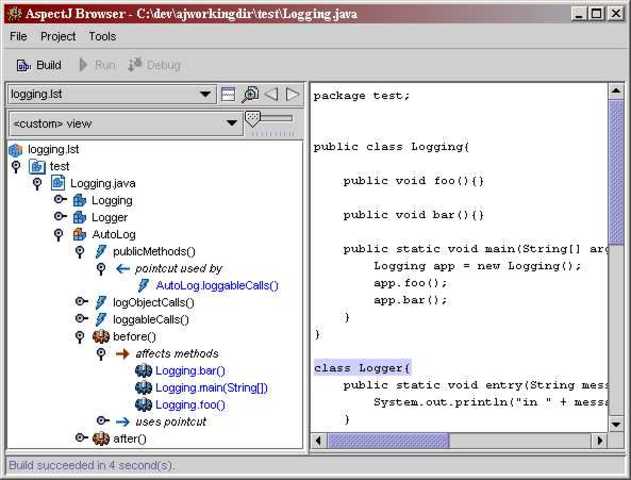Collapse the 'affects methods' relation

(x=101, y=354)
